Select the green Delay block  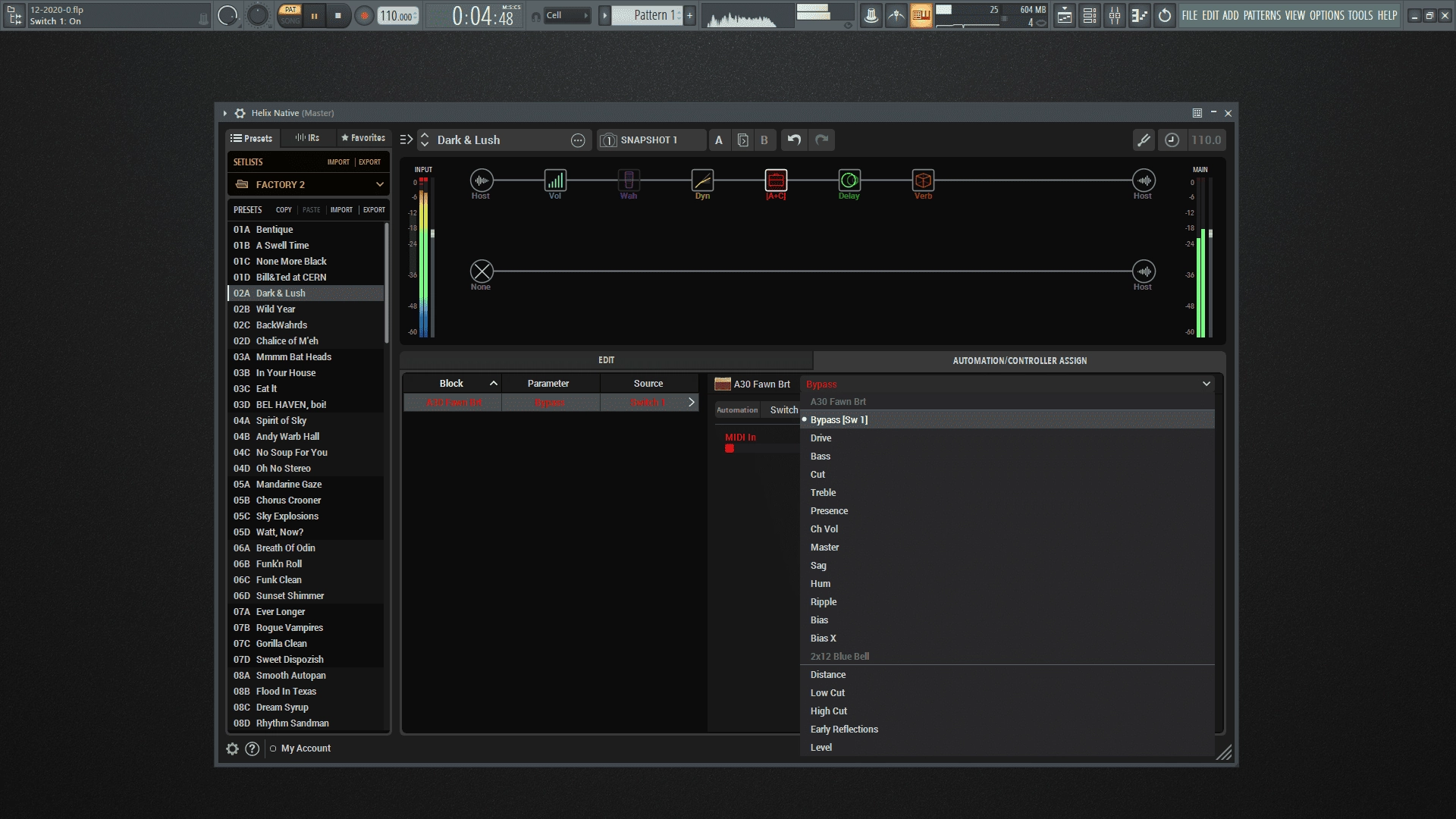coord(849,180)
